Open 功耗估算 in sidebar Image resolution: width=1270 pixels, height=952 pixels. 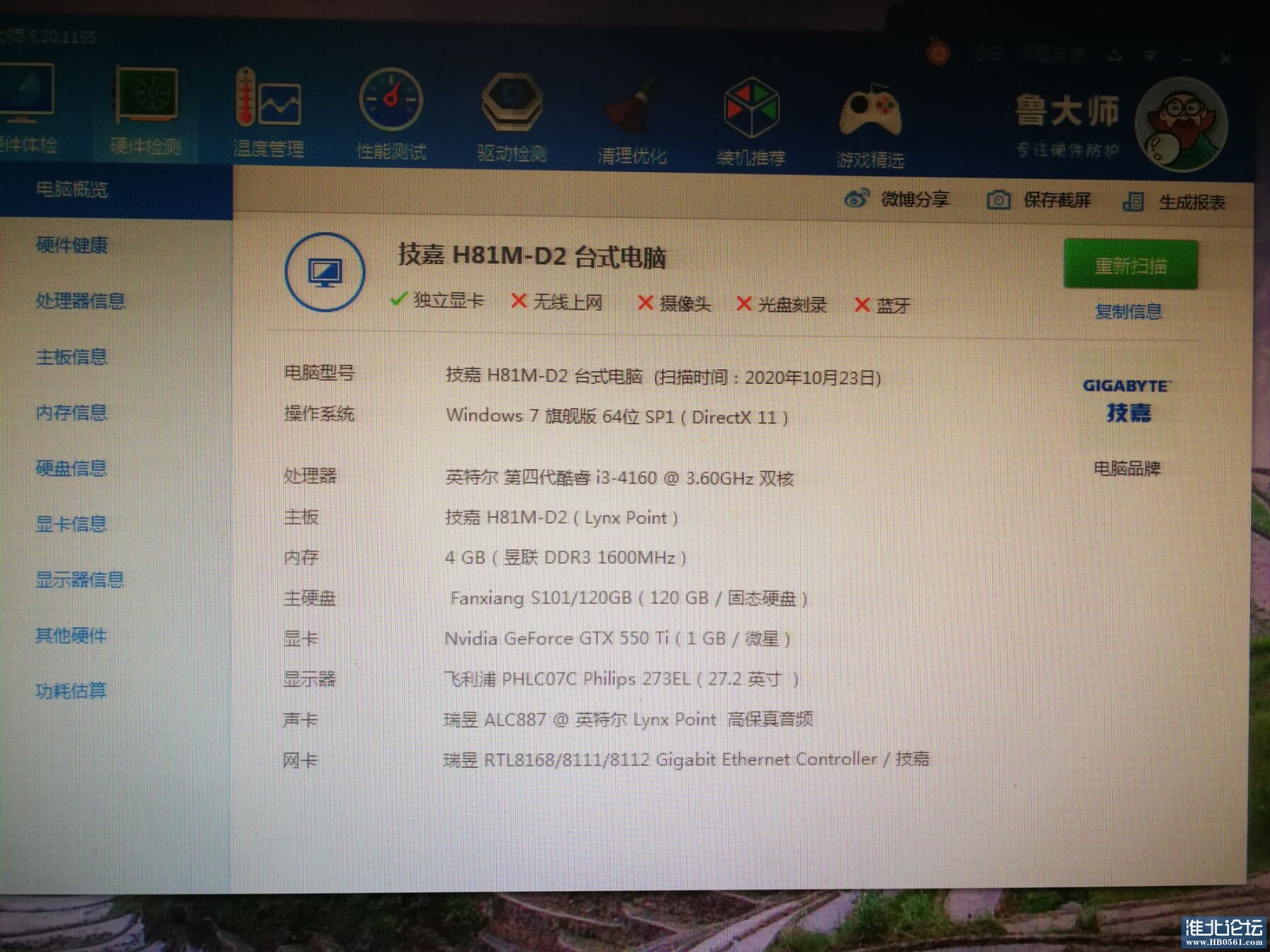coord(72,691)
